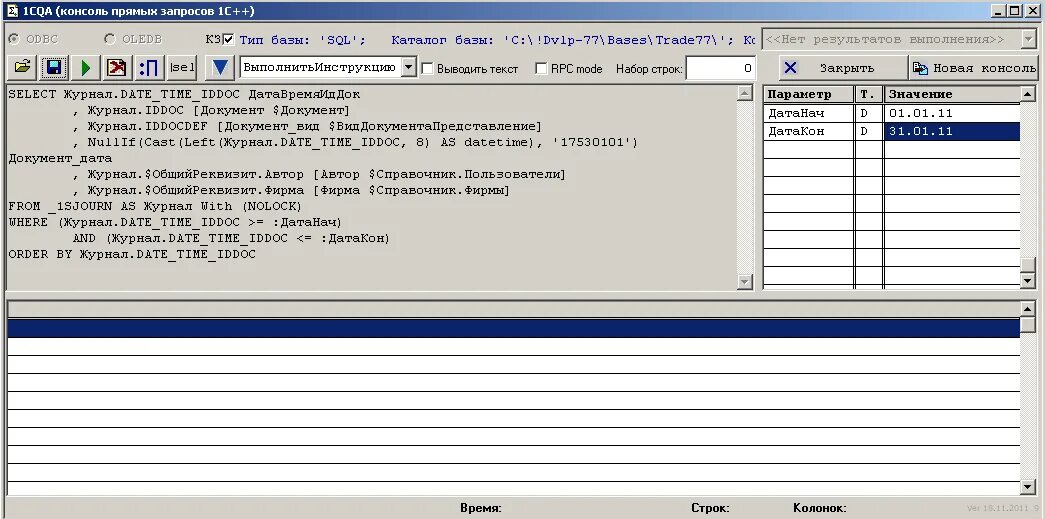Click results grid scroll up arrow
The width and height of the screenshot is (1045, 519).
(1028, 308)
